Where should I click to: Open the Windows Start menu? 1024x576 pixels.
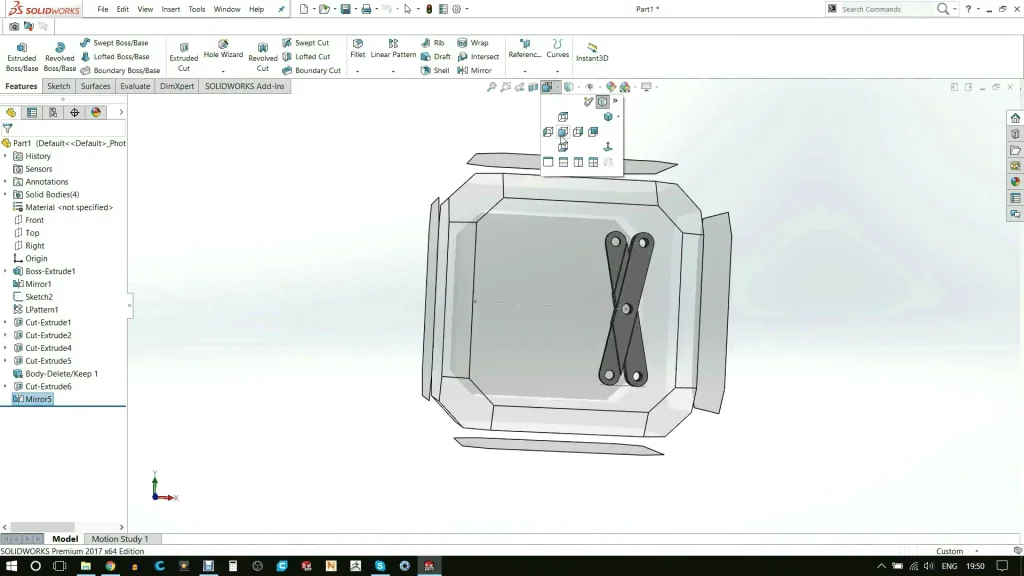click(x=11, y=566)
